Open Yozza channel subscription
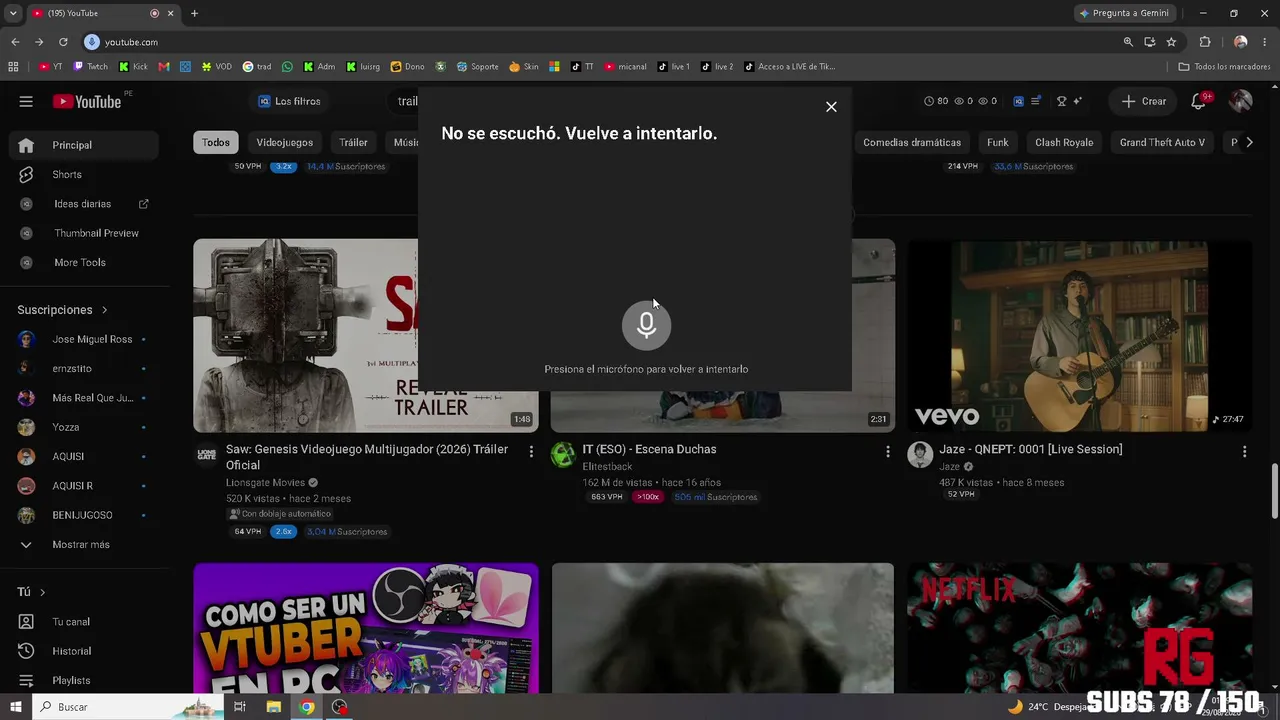Image resolution: width=1280 pixels, height=720 pixels. (84, 427)
